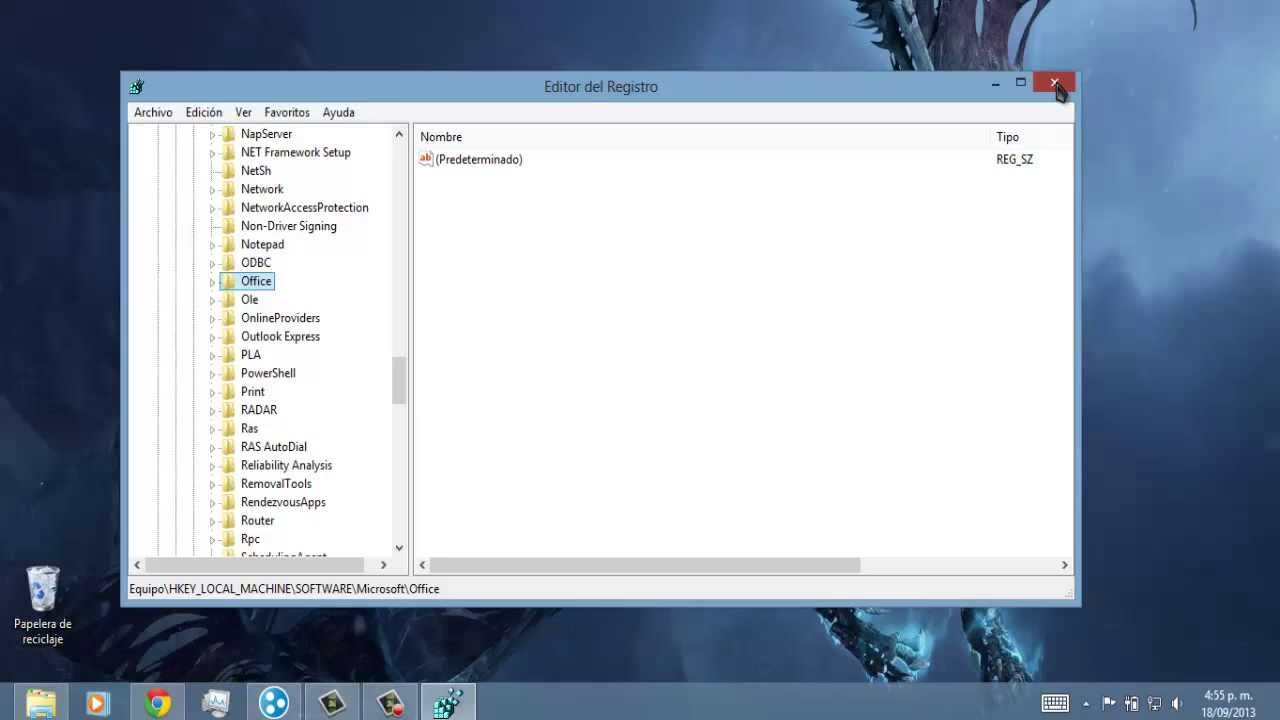Click the REG_SZ type value

1015,160
